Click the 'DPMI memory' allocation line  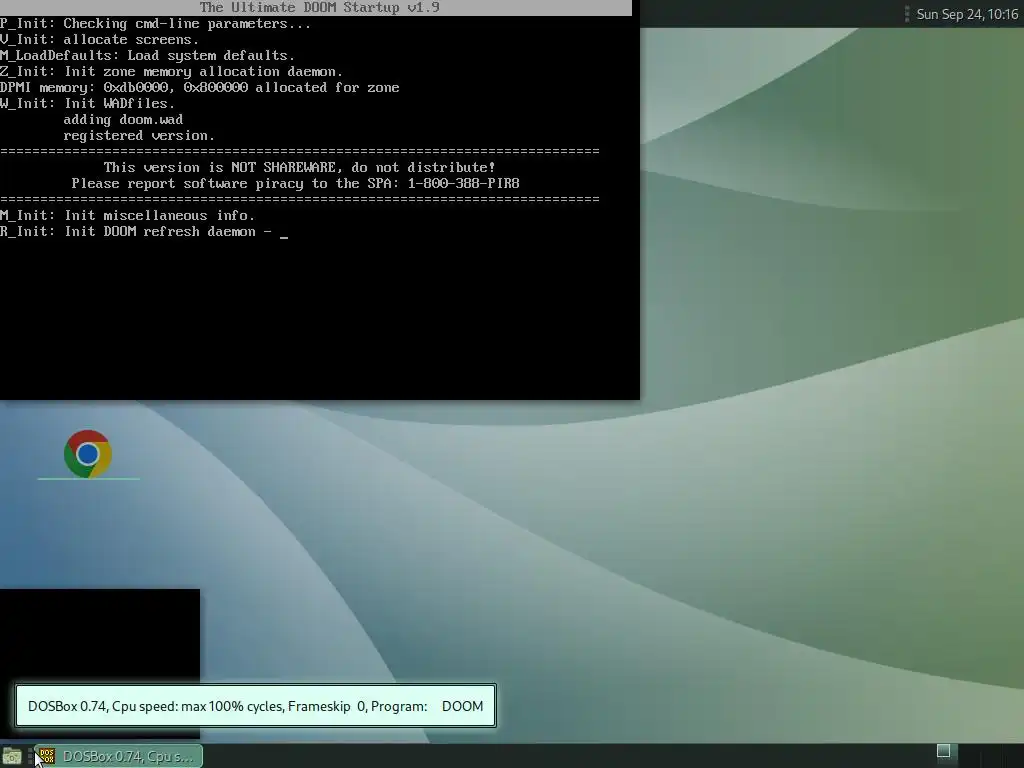(200, 88)
